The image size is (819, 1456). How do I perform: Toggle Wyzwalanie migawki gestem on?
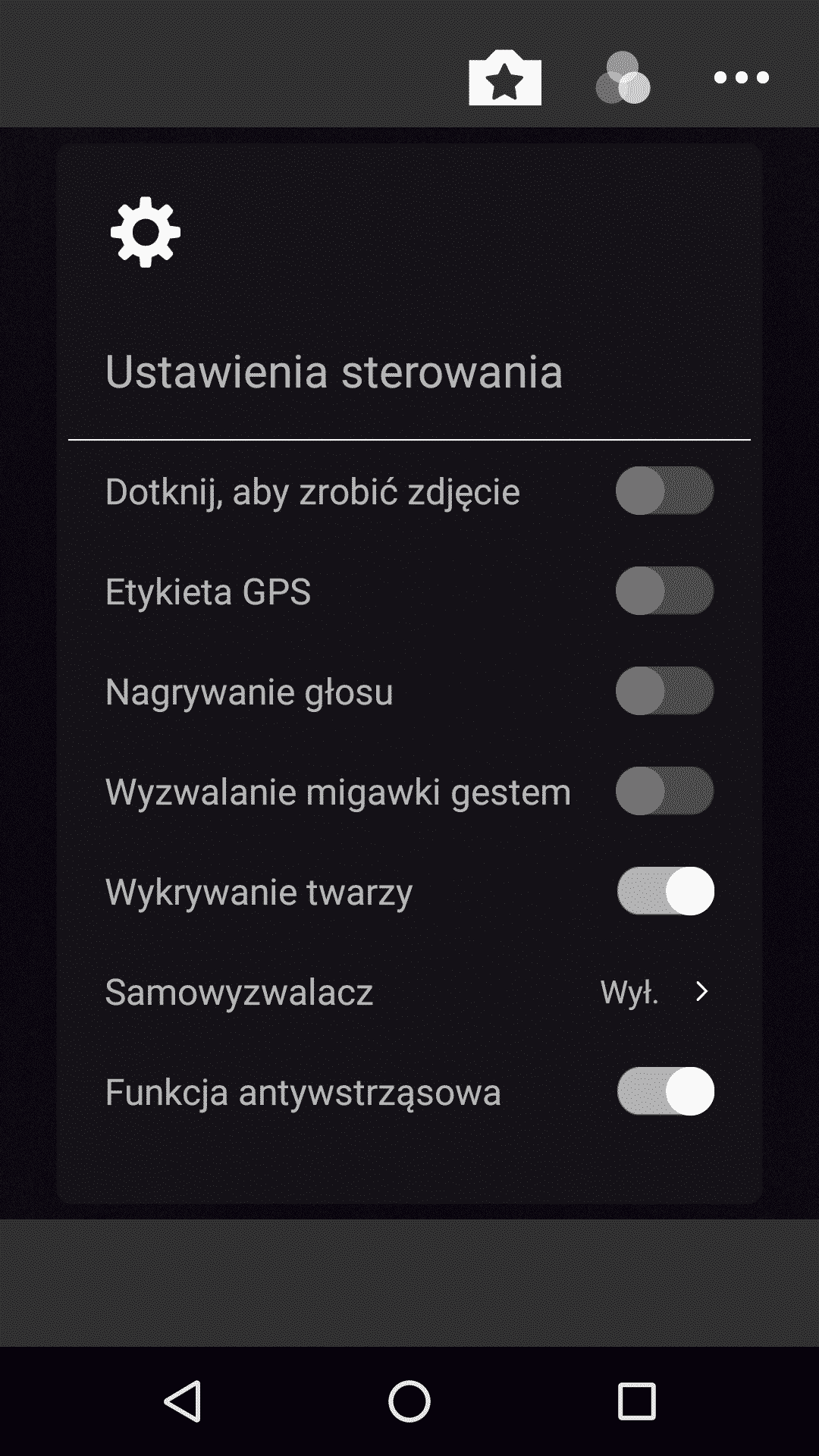pyautogui.click(x=664, y=791)
